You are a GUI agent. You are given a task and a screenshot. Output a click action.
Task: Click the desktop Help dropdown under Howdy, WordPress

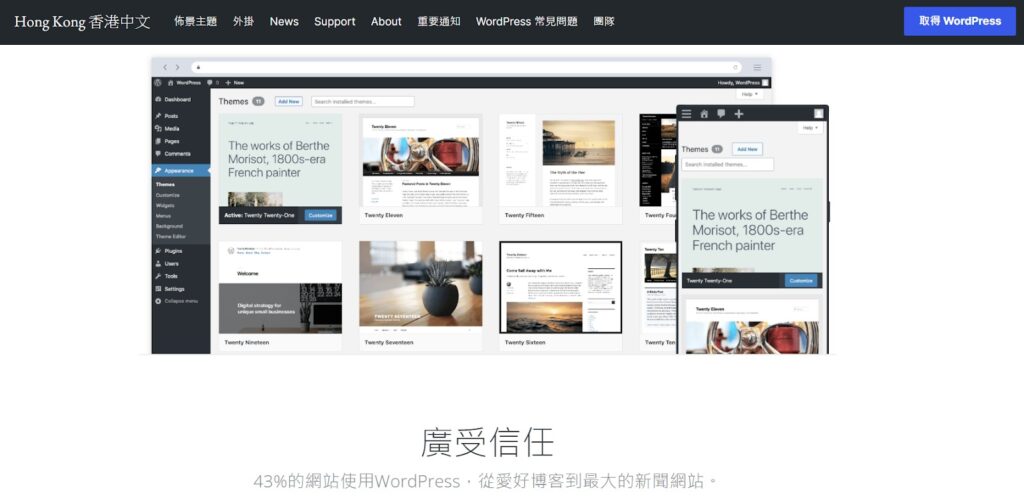[750, 94]
